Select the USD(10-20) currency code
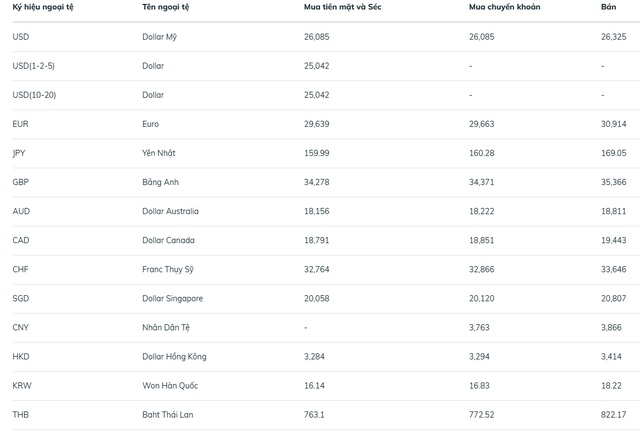640x431 pixels. (32, 95)
